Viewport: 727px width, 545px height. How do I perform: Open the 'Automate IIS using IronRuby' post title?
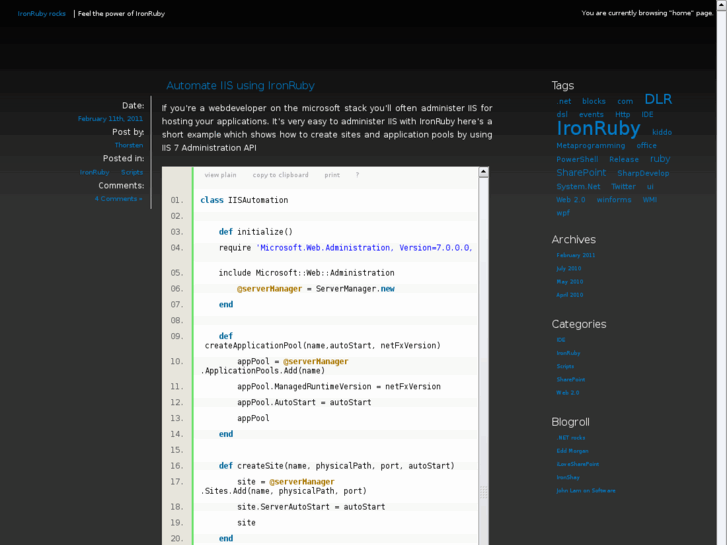(x=240, y=86)
